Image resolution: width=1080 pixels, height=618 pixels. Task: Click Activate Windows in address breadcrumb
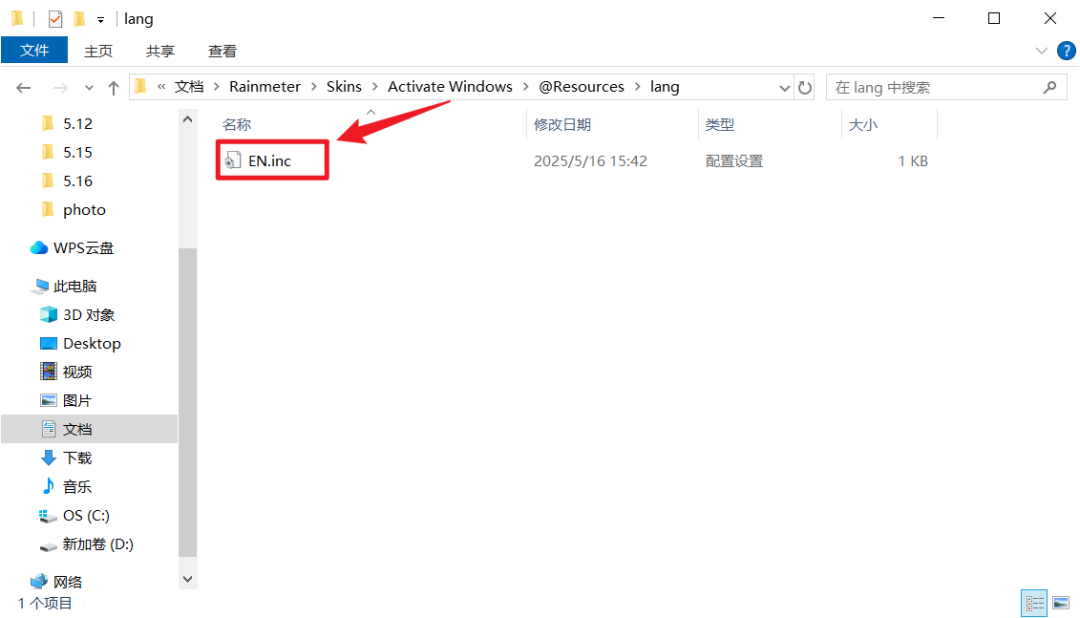(x=450, y=87)
